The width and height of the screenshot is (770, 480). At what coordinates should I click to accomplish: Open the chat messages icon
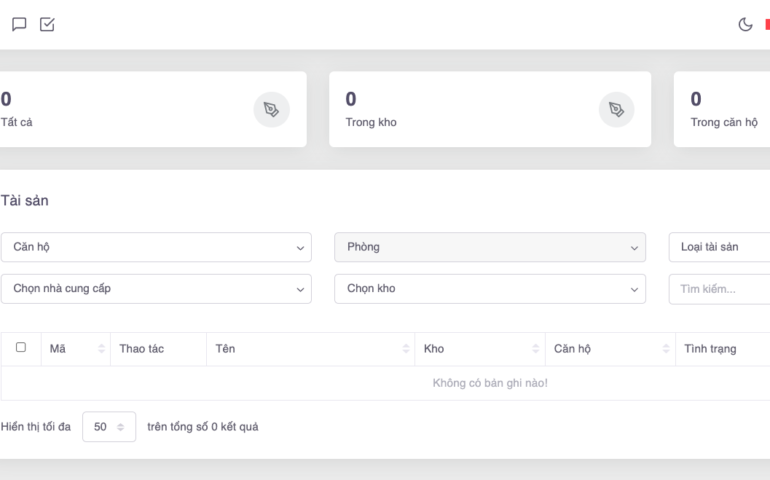19,24
